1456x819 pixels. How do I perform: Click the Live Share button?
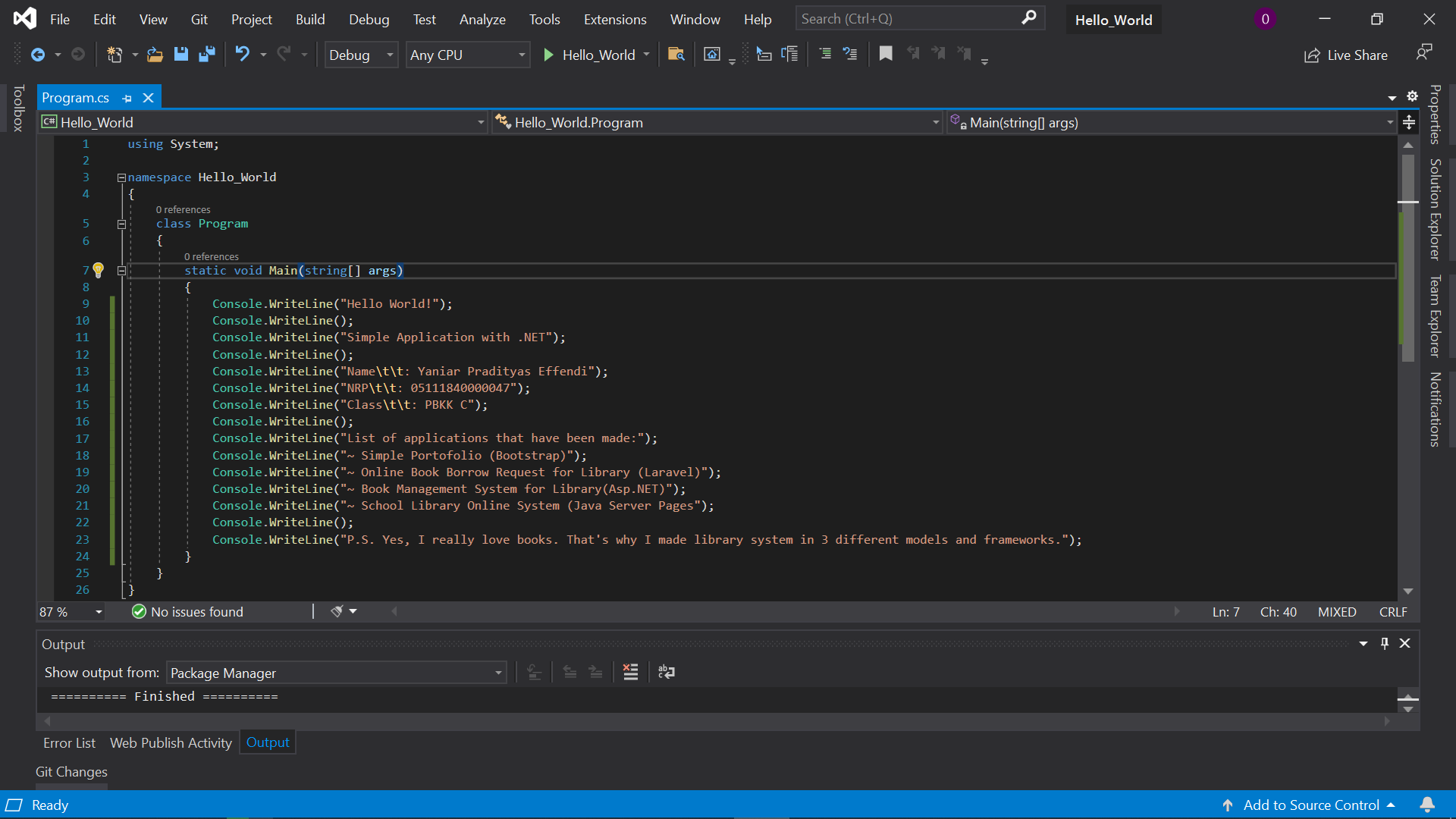(1346, 55)
